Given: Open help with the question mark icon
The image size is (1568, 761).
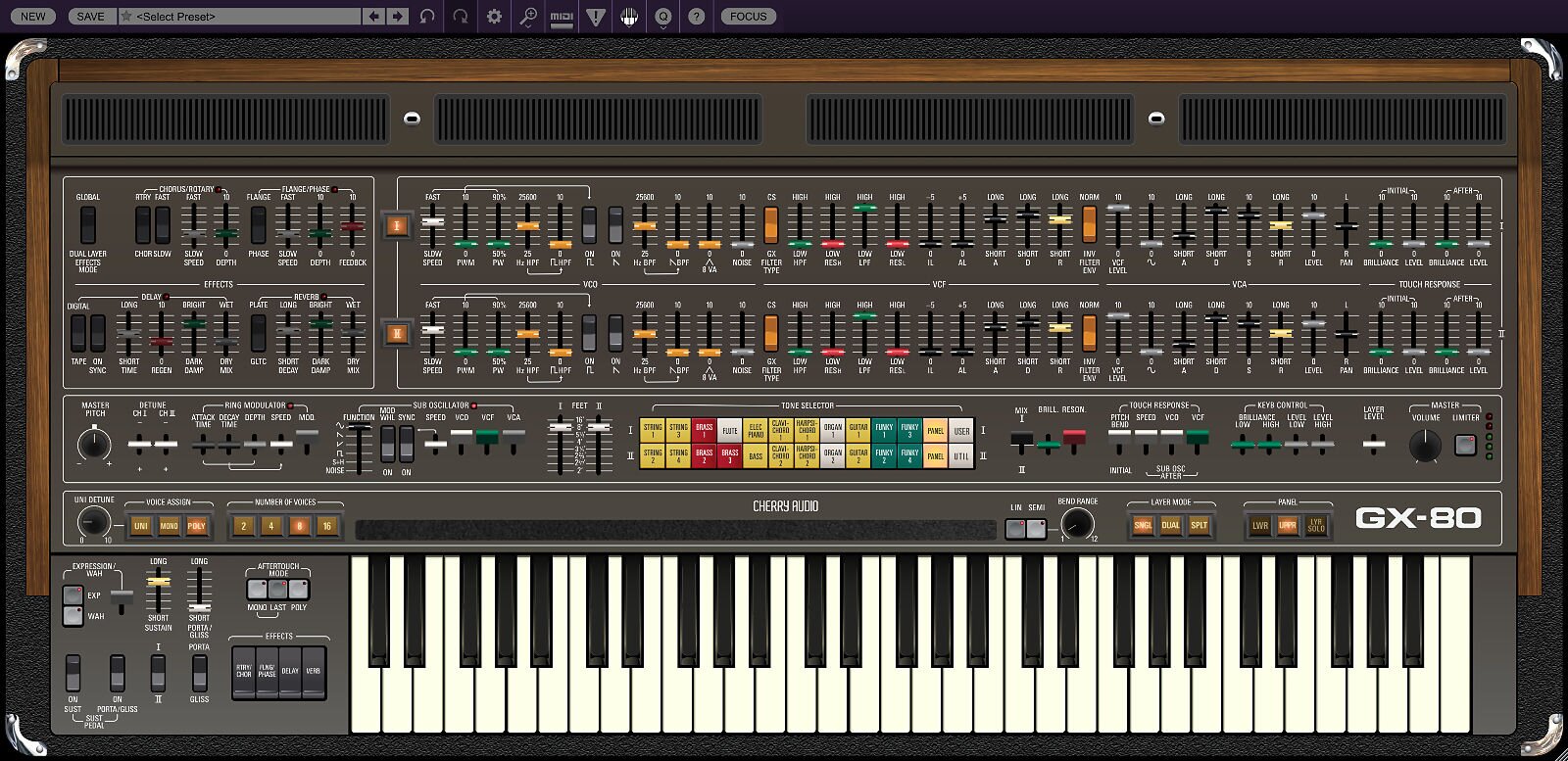Looking at the screenshot, I should click(696, 17).
